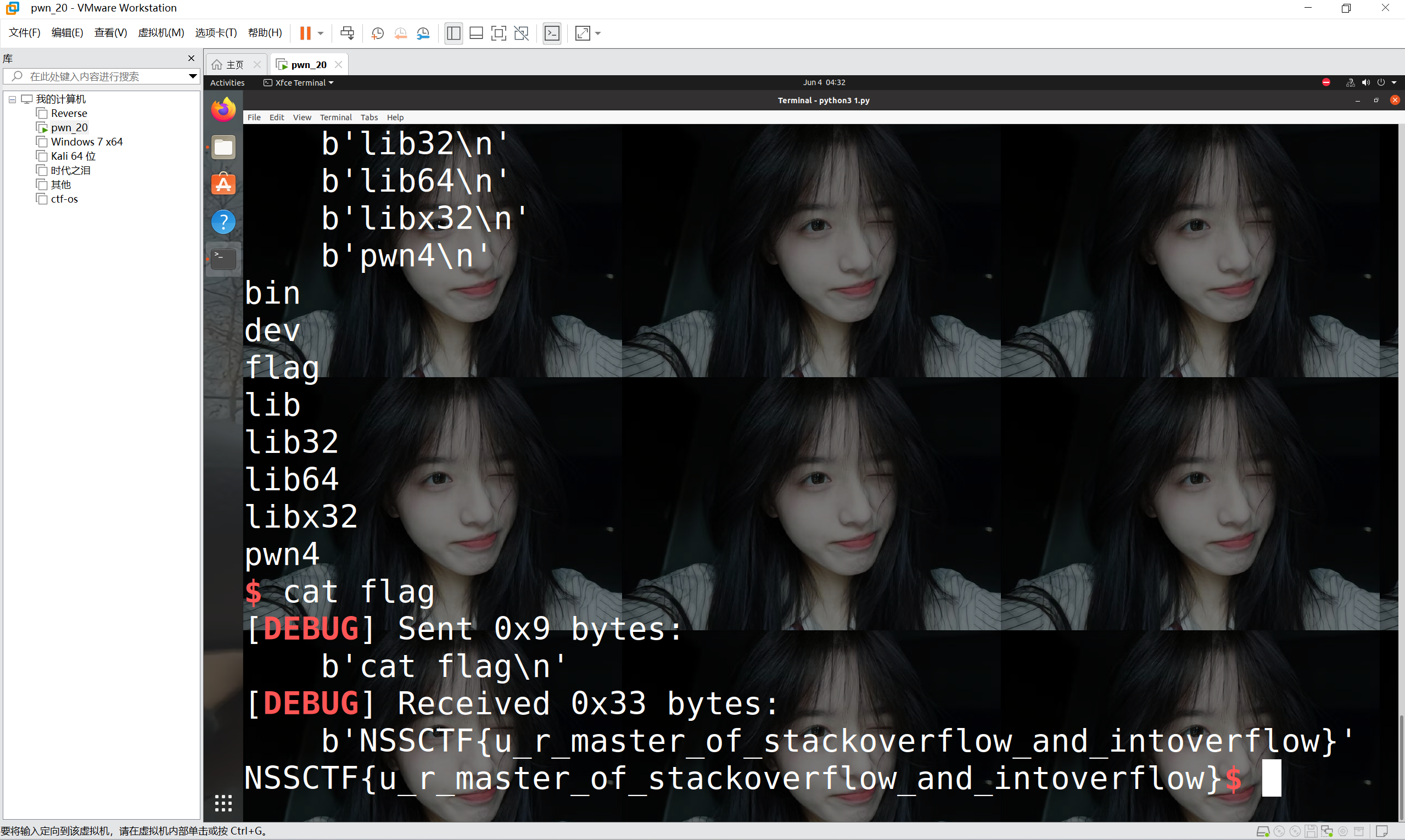Click the floppy drive status icon

(1311, 832)
